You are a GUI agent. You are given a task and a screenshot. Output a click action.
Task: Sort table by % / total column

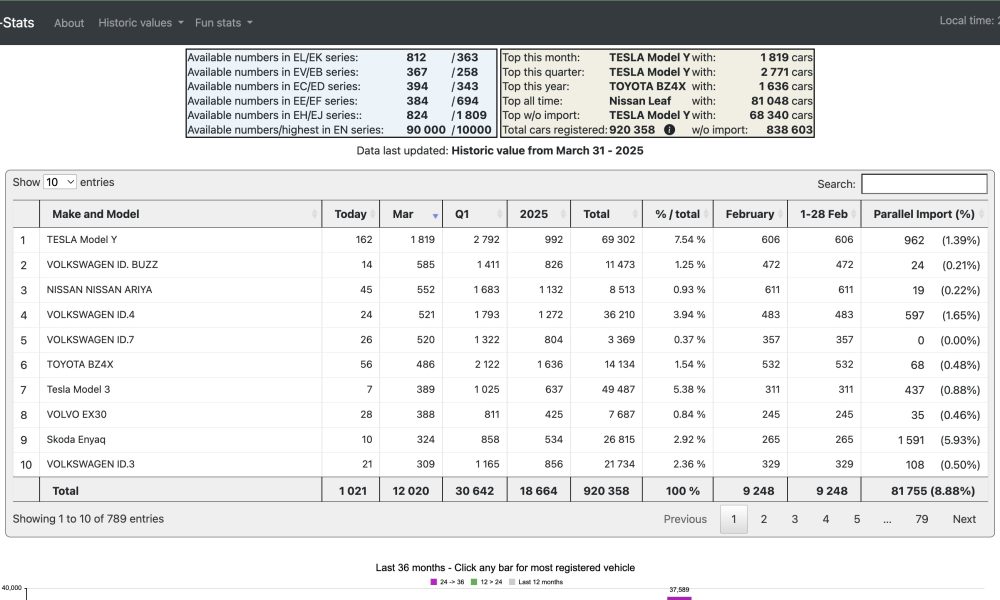click(678, 214)
